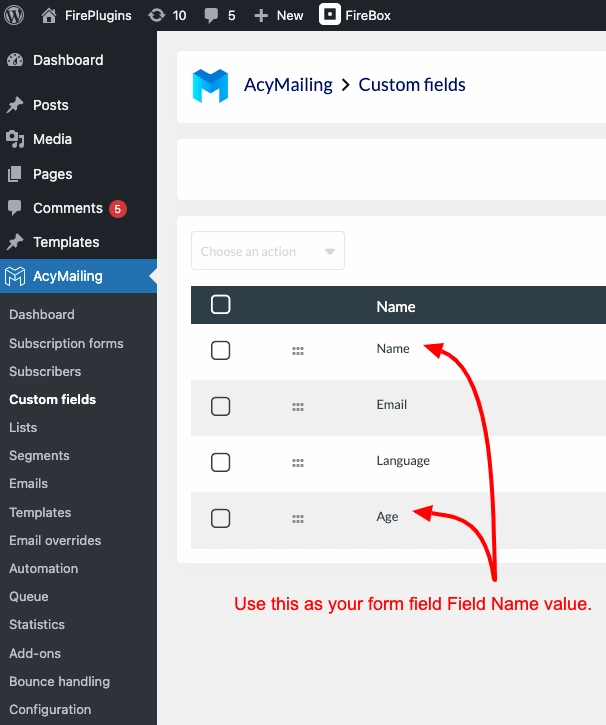The image size is (606, 725).
Task: Open the Choose an action dropdown
Action: [x=268, y=251]
